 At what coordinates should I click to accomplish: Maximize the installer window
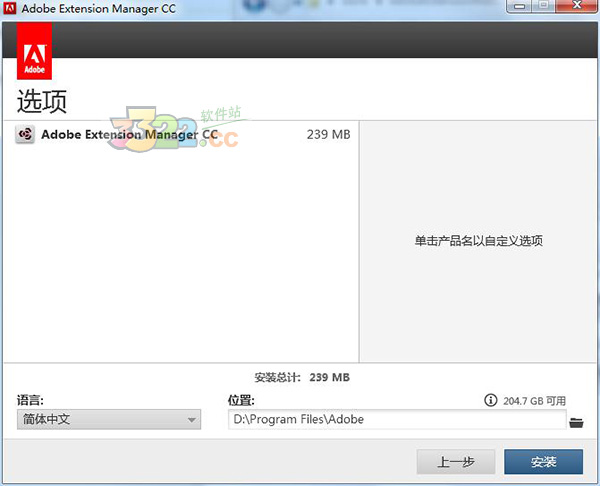click(x=543, y=6)
